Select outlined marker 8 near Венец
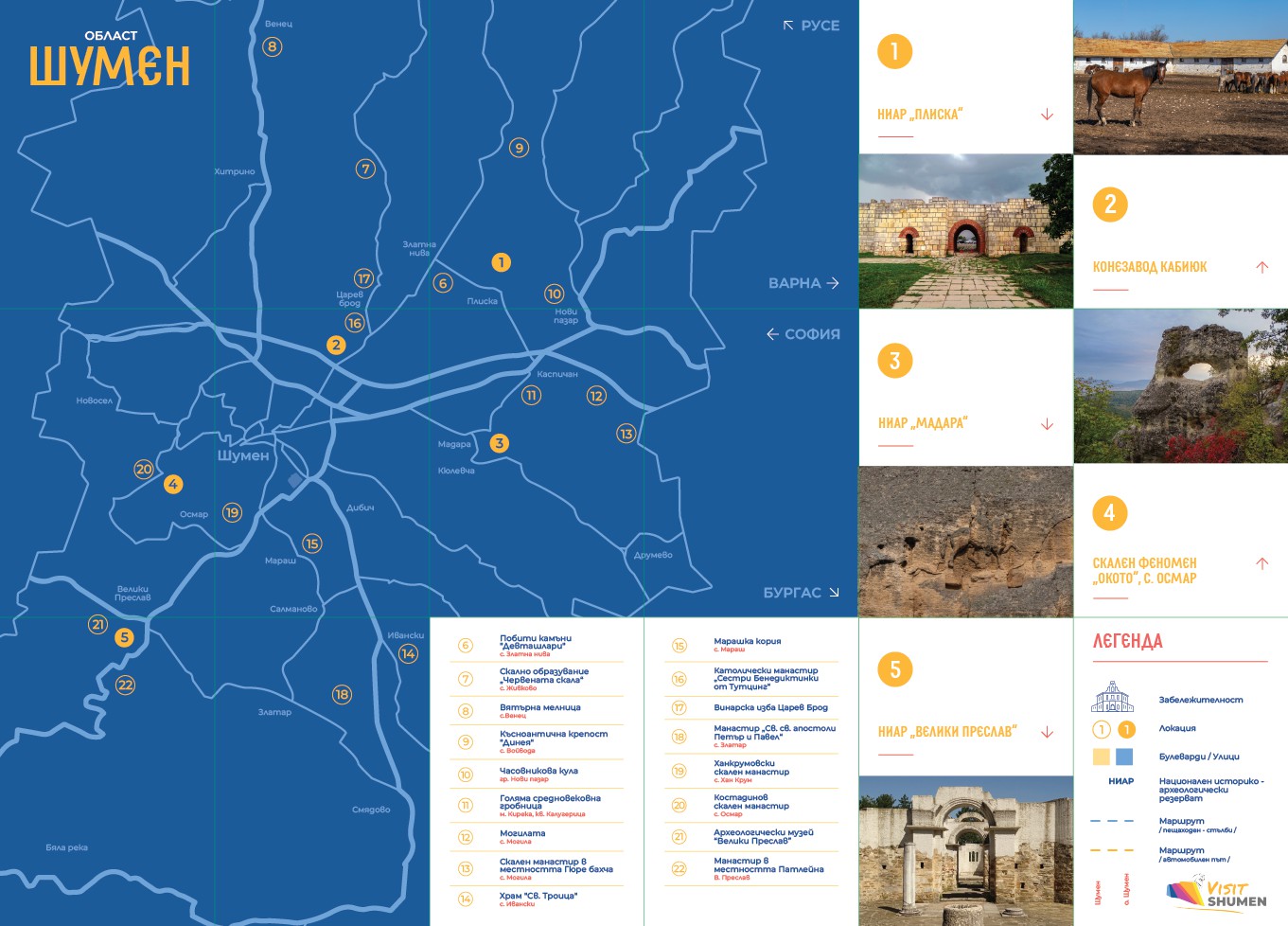 click(273, 46)
